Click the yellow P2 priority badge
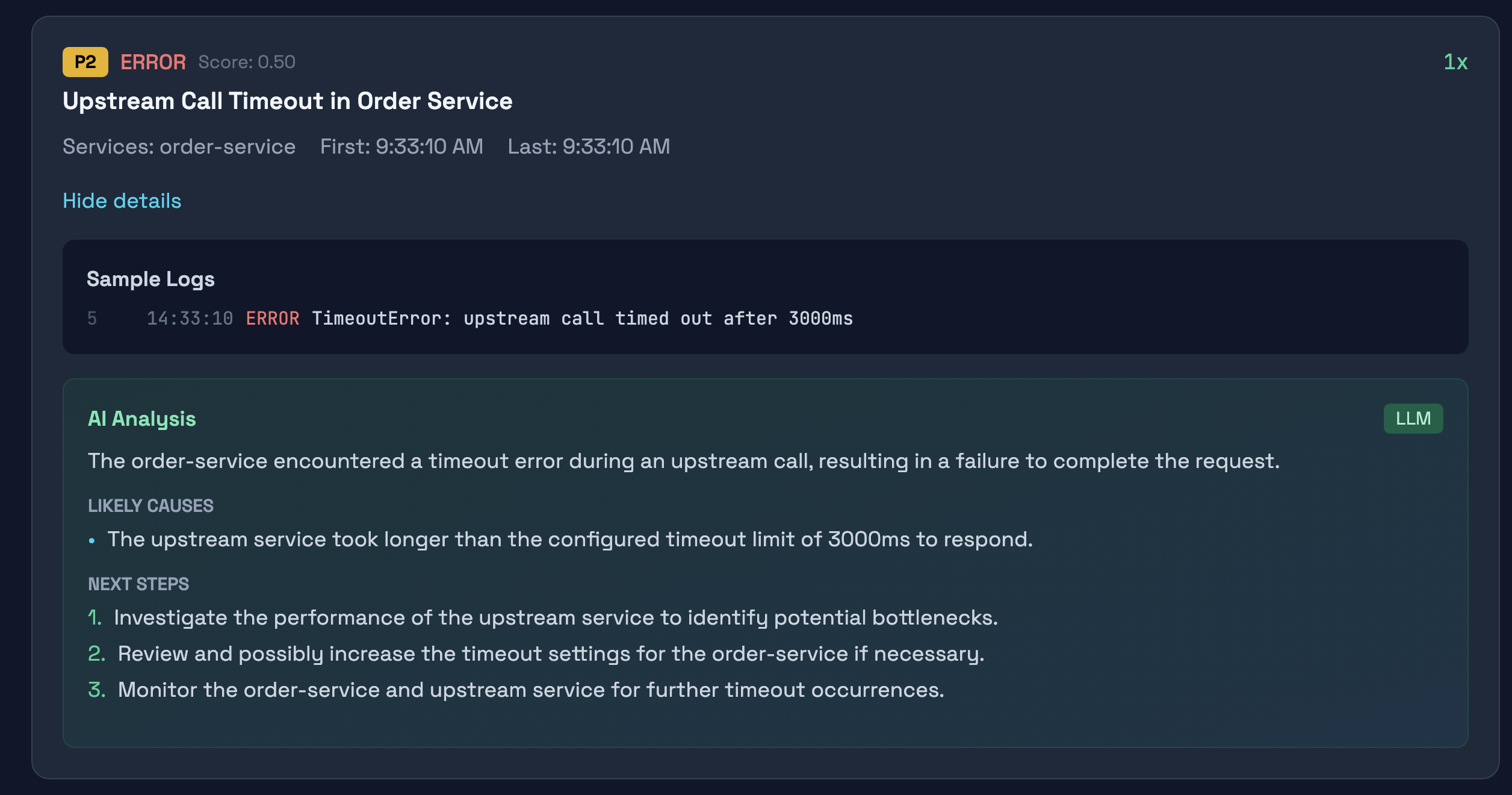Screen dimensions: 1512x795 pos(85,62)
